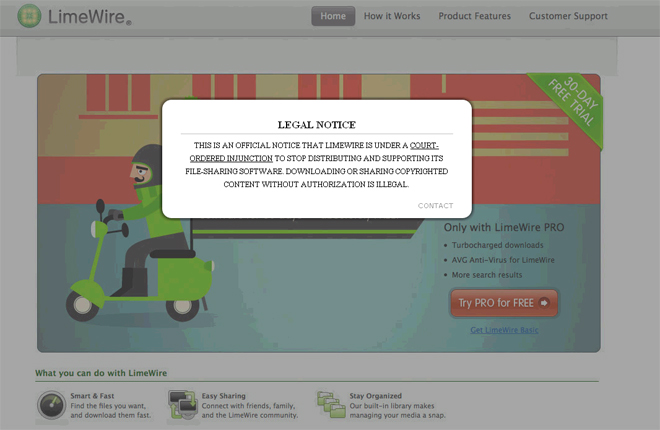Image resolution: width=660 pixels, height=430 pixels.
Task: Click the arrow icon inside Try PRO button
Action: point(544,303)
